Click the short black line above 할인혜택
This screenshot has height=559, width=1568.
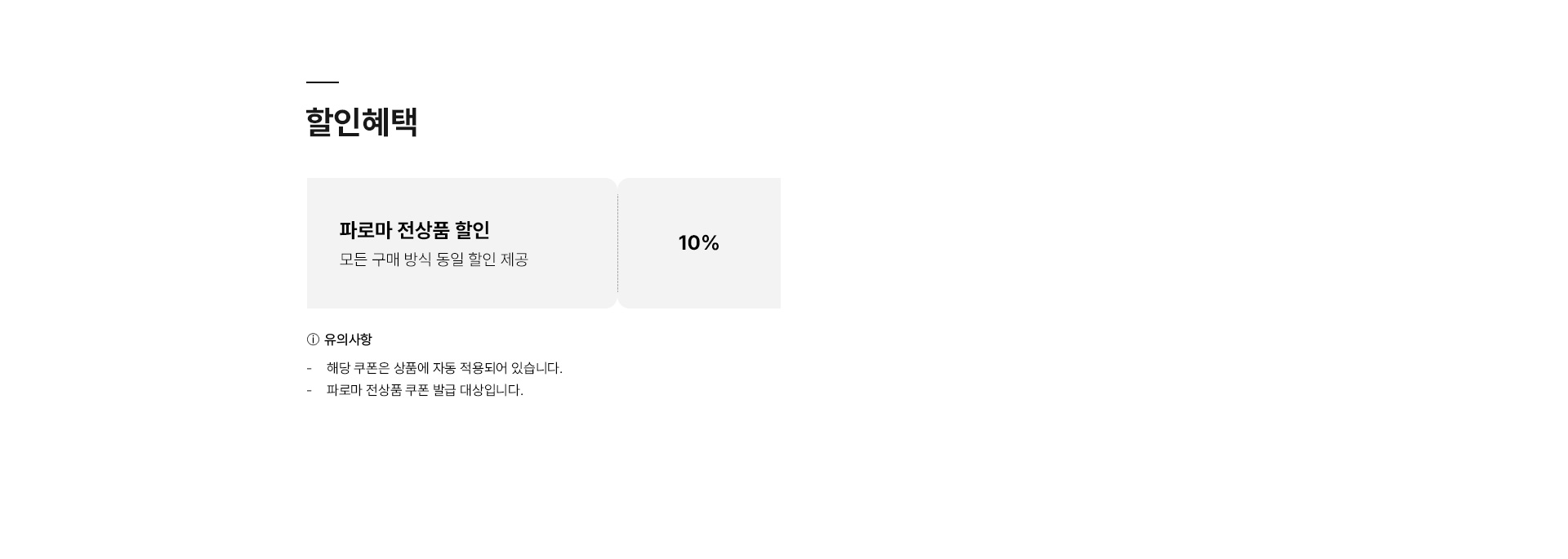point(323,82)
